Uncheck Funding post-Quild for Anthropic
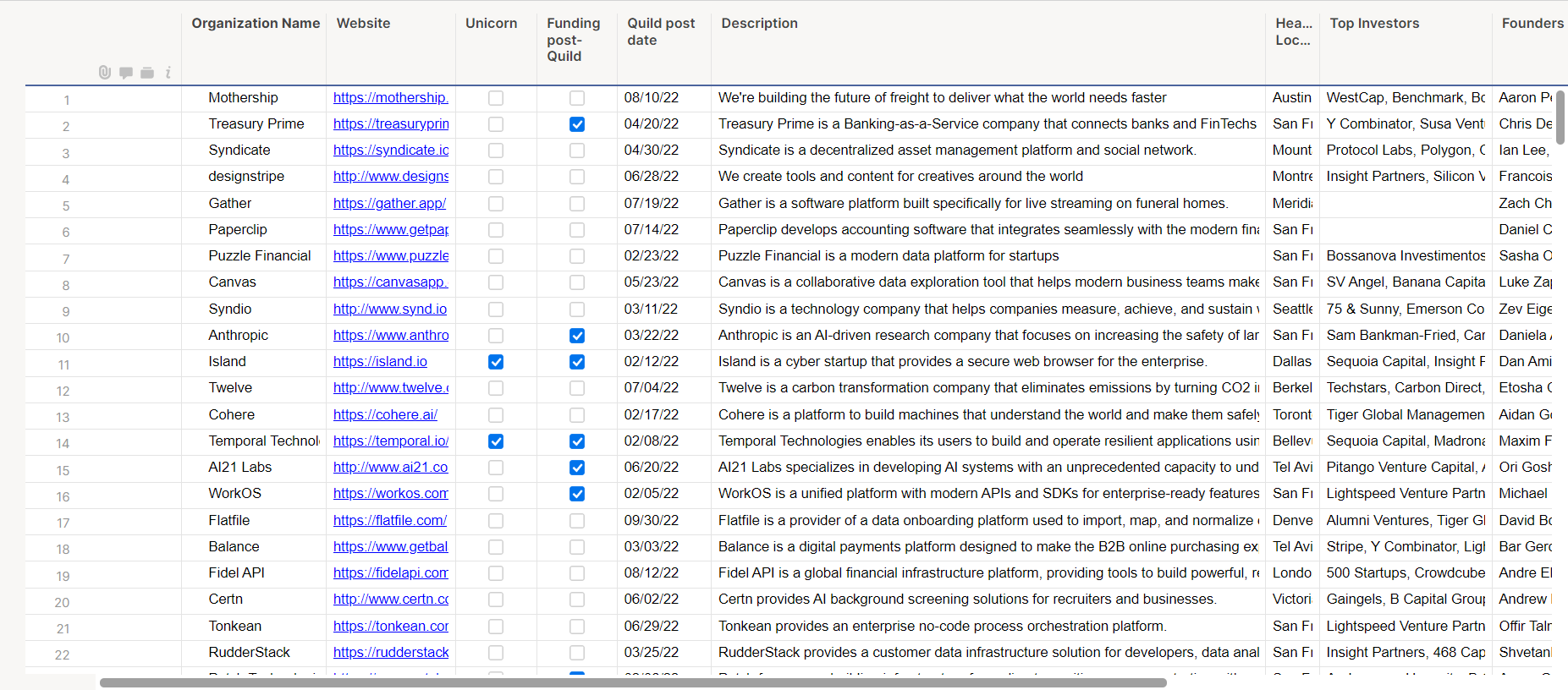The image size is (1568, 690). coord(577,336)
